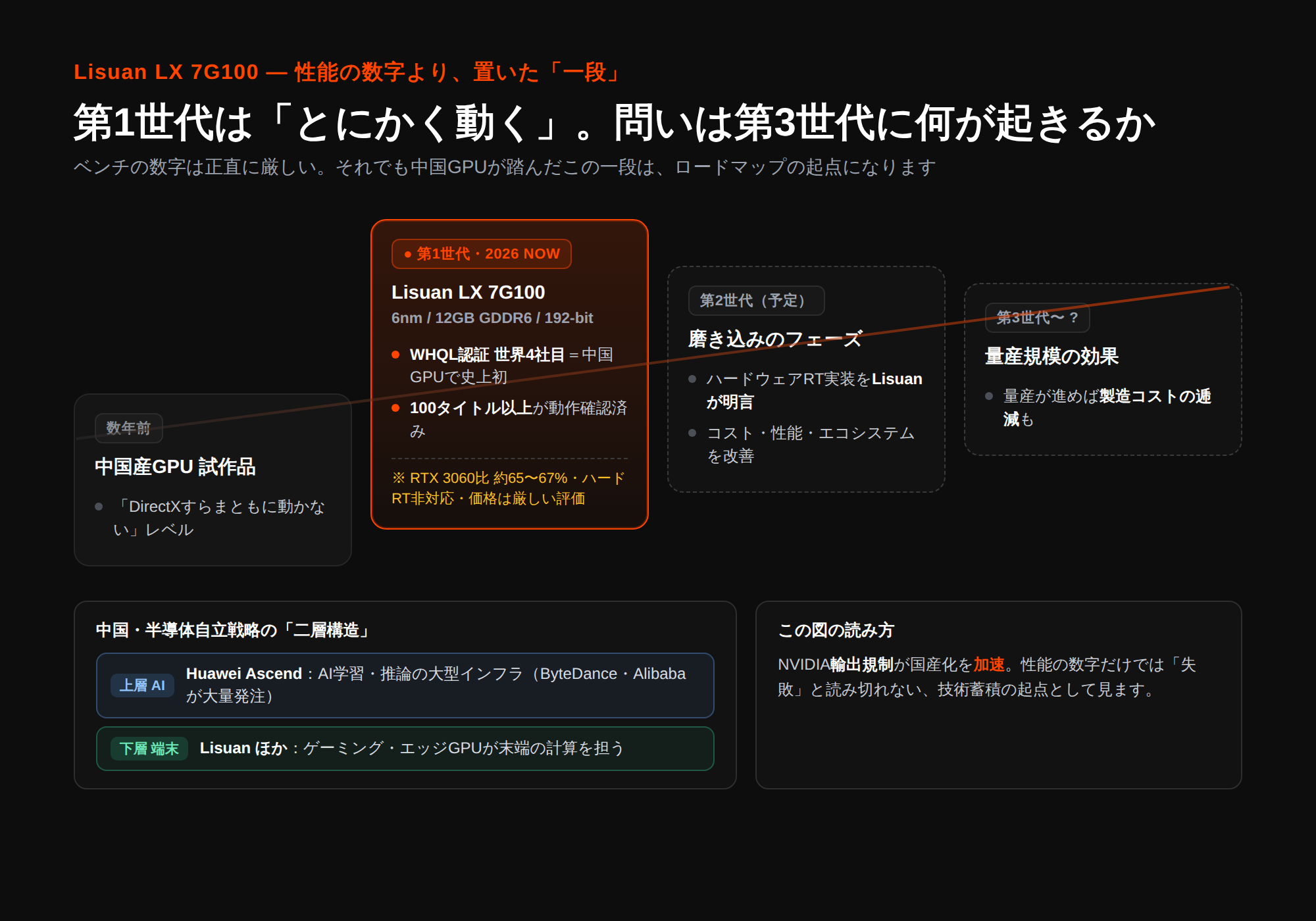Click the orange word '加速'

pyautogui.click(x=989, y=664)
